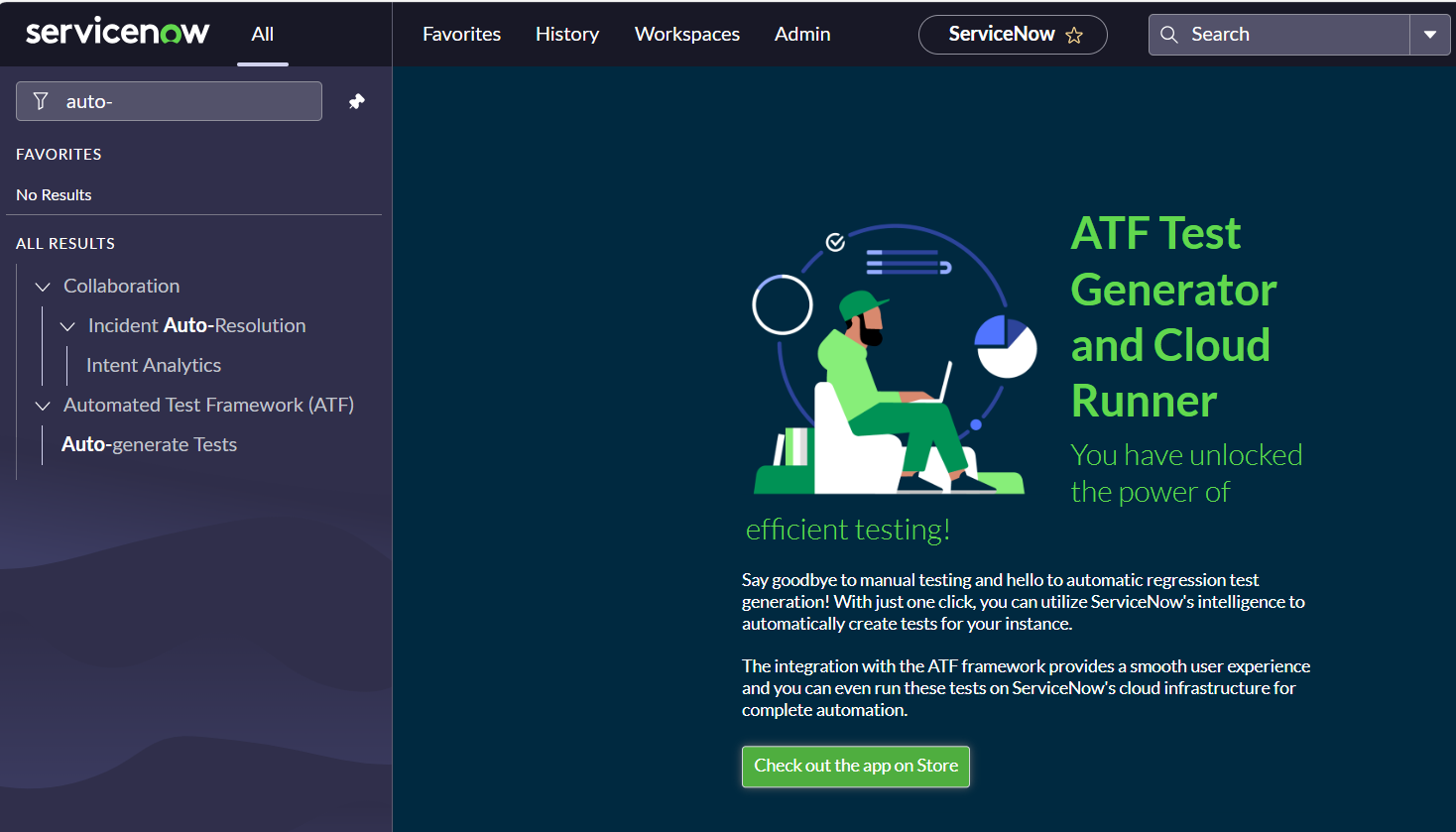The height and width of the screenshot is (832, 1456).
Task: Click the ATF illustration image
Action: pyautogui.click(x=896, y=359)
